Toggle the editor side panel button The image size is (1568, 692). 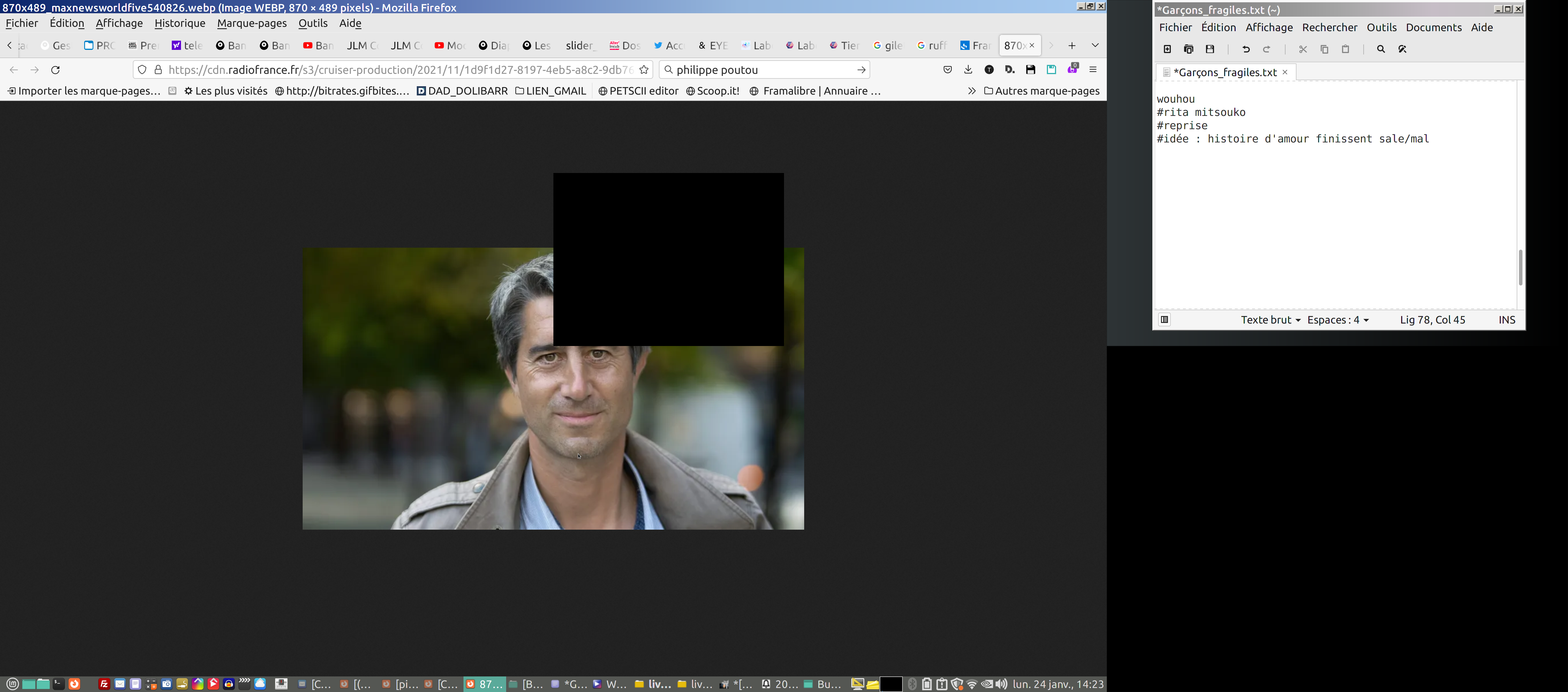(1164, 320)
